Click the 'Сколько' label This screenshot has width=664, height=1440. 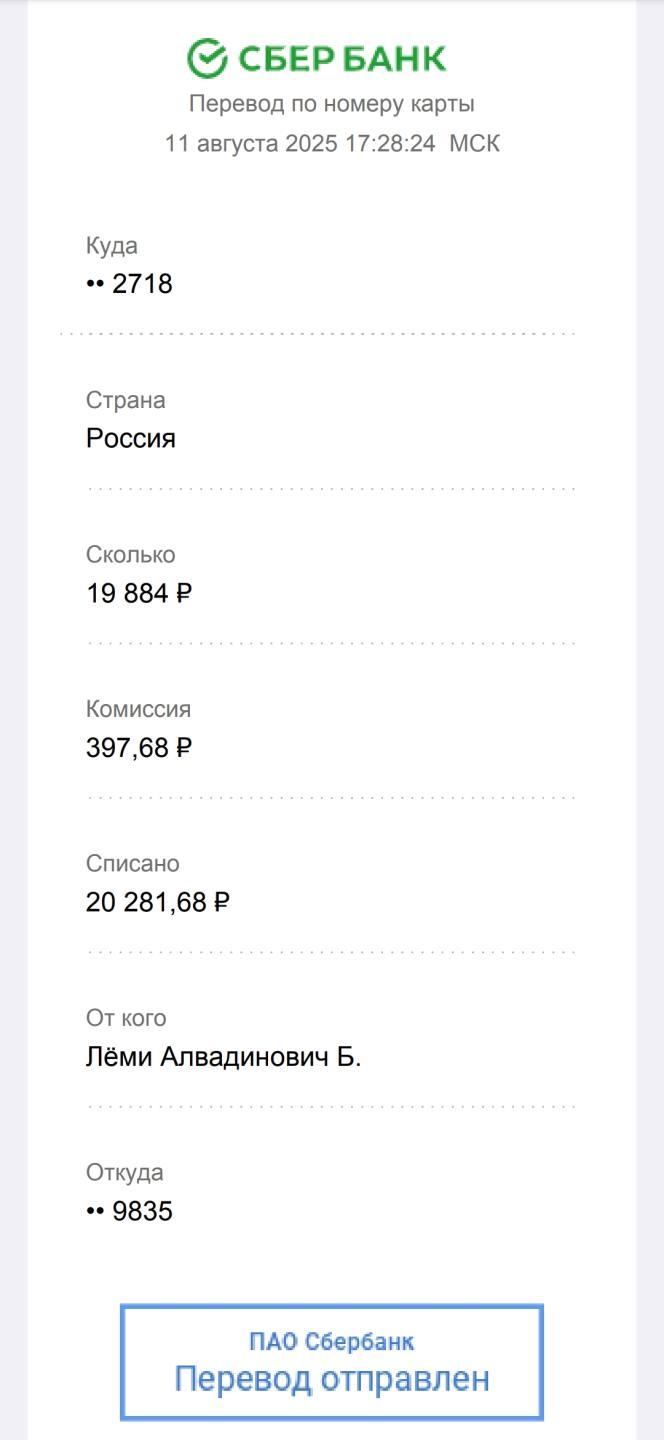[x=130, y=555]
